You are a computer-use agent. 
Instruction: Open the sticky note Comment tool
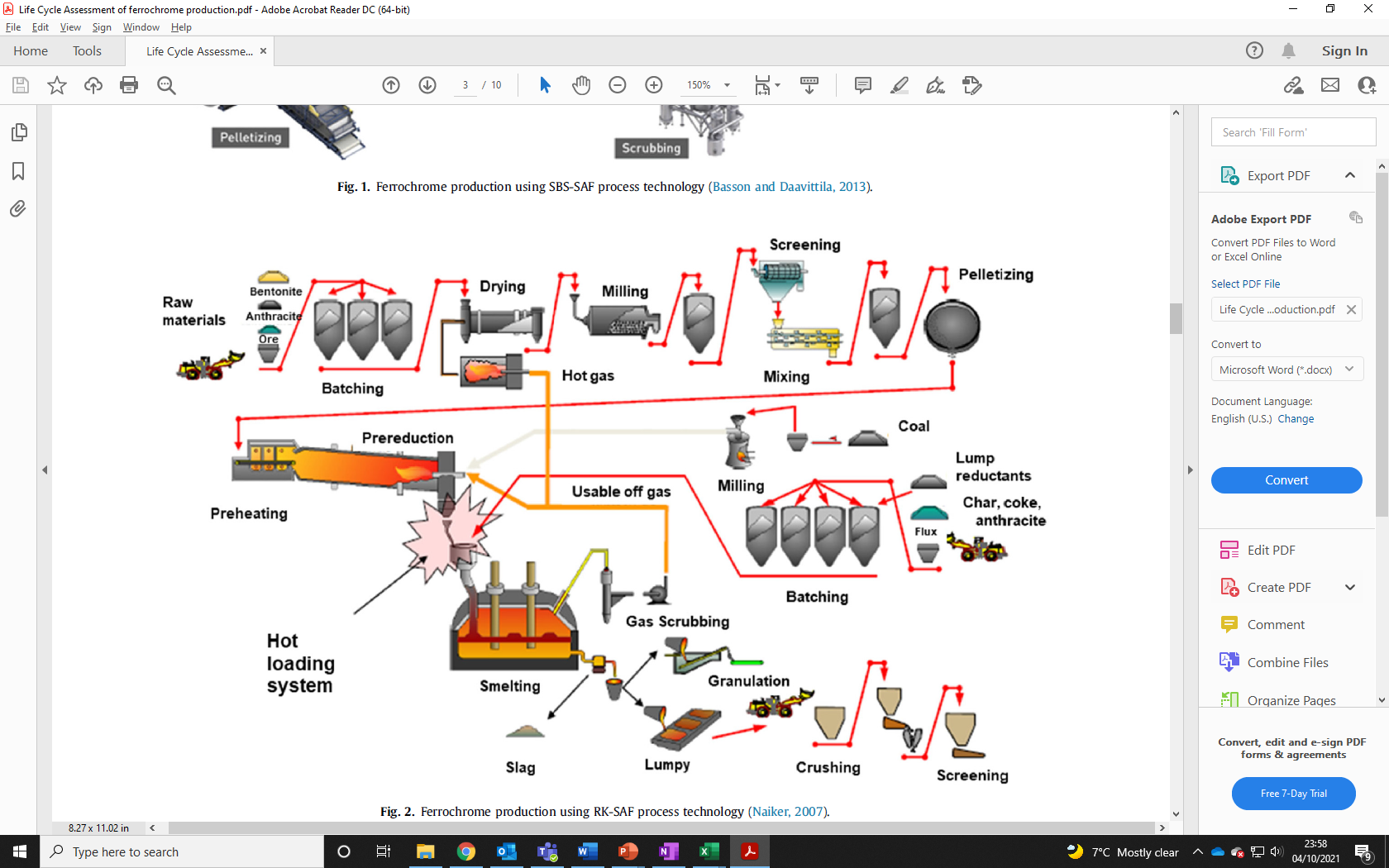click(862, 84)
